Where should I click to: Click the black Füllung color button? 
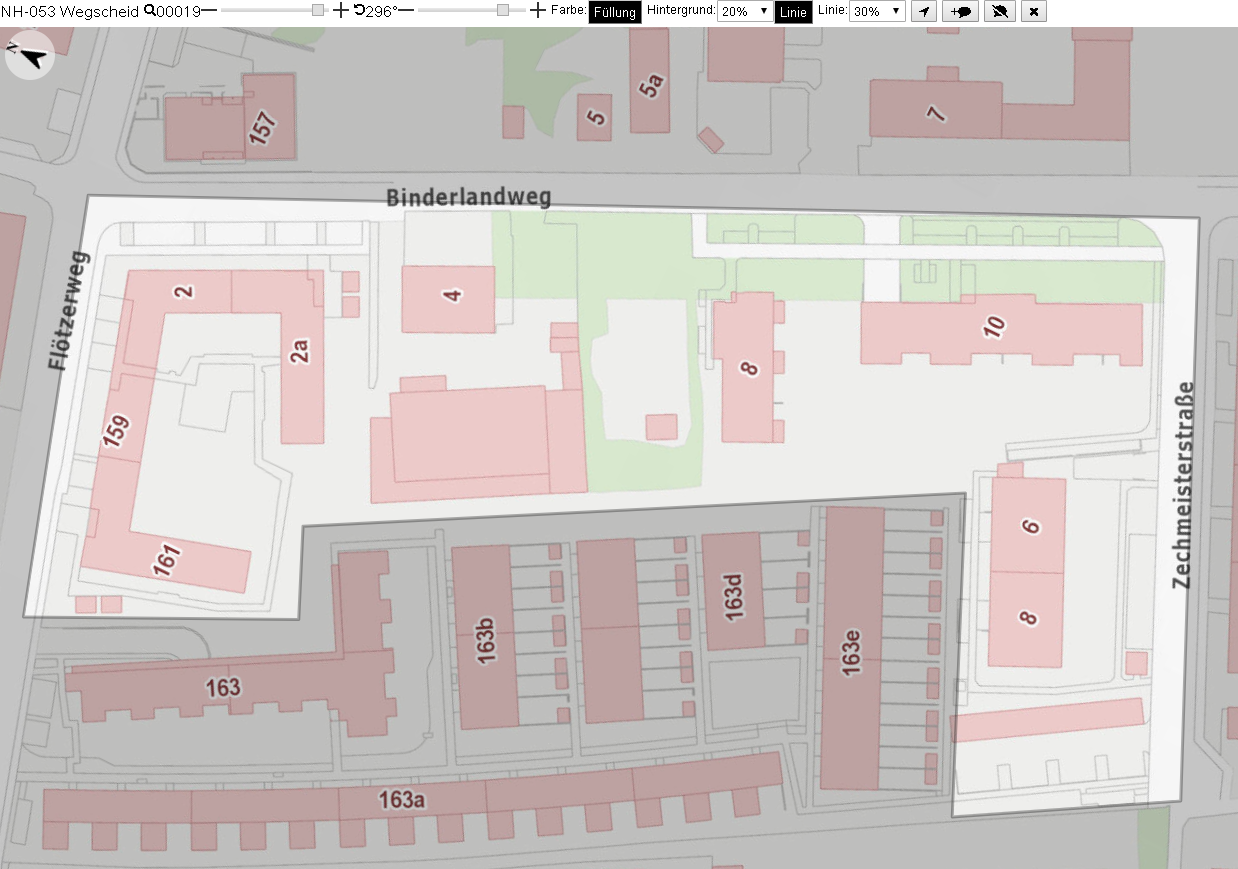(615, 12)
